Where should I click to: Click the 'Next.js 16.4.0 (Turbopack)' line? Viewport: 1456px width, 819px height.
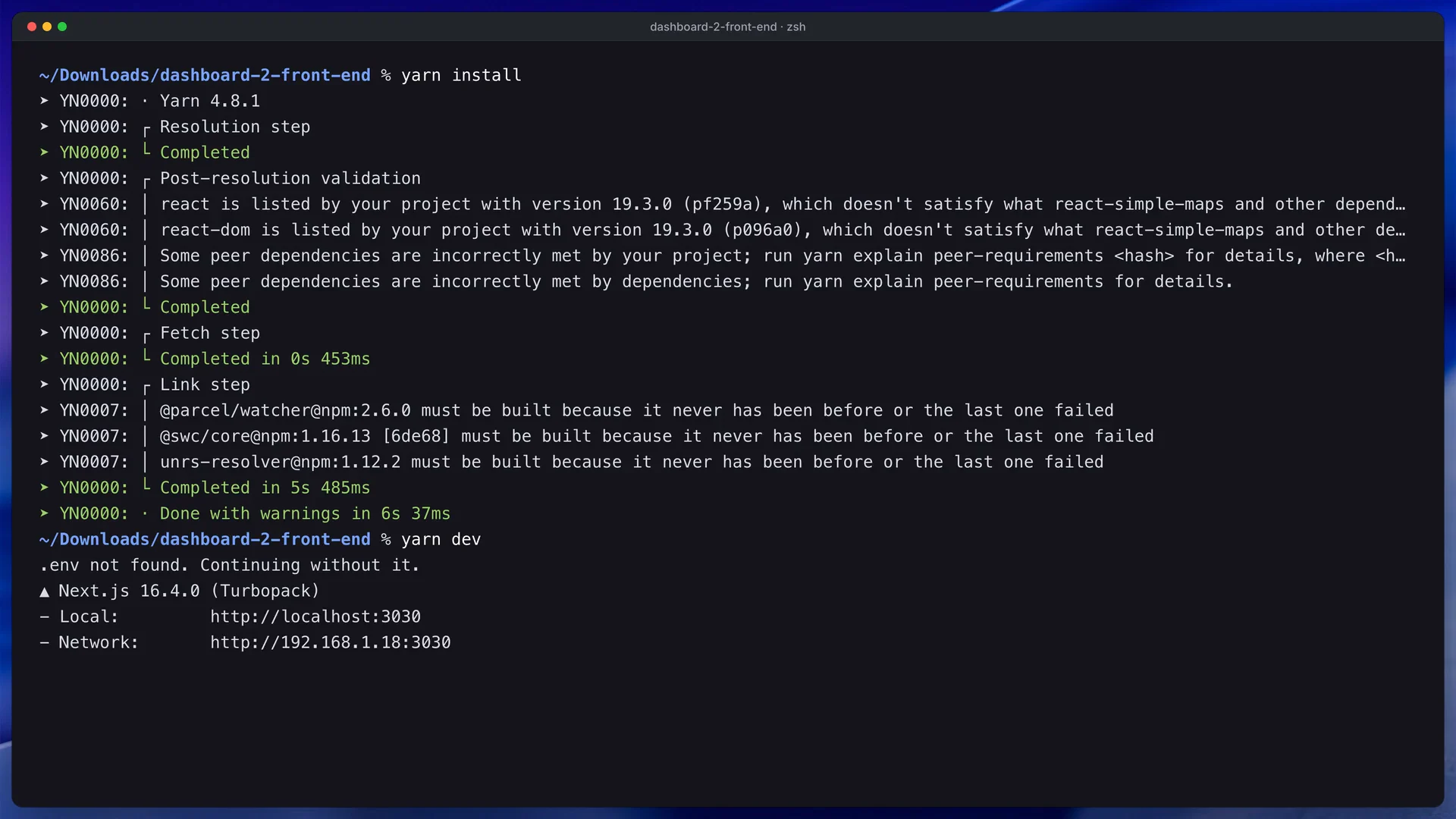(189, 591)
